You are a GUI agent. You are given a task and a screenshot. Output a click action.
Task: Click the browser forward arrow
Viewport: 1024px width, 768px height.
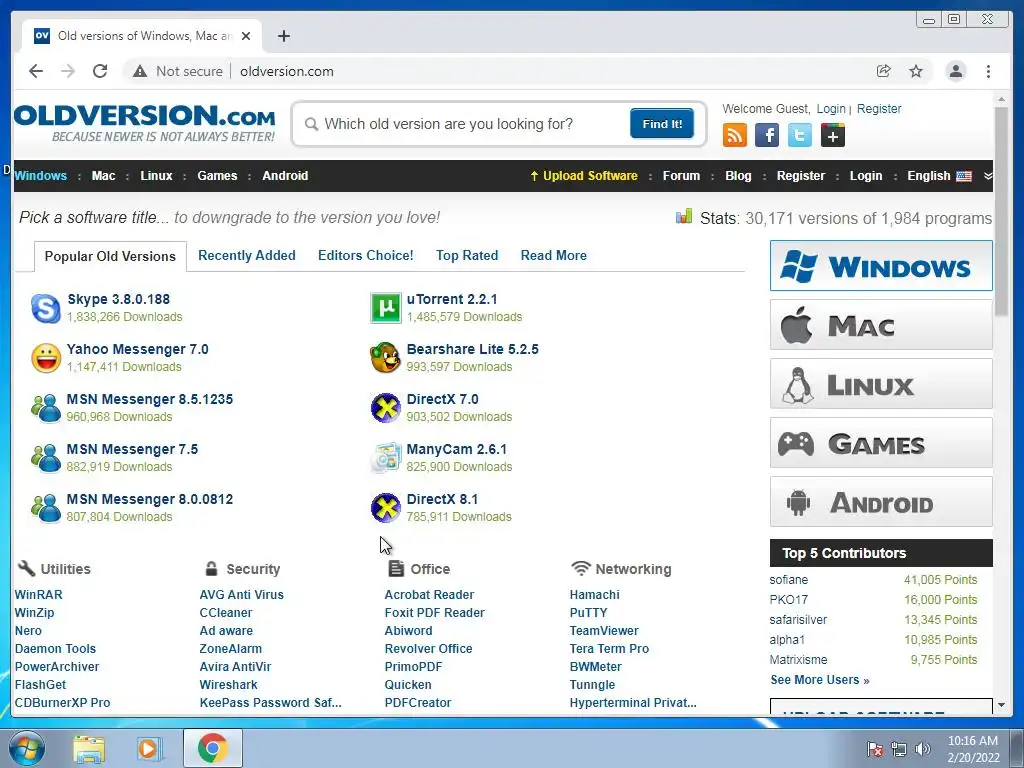click(68, 71)
